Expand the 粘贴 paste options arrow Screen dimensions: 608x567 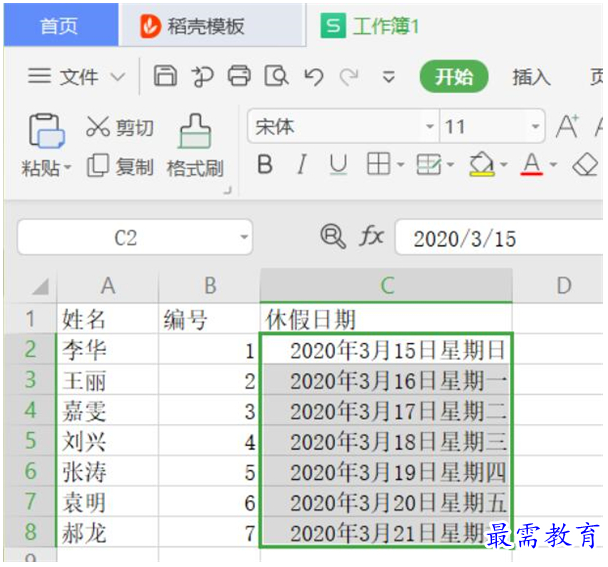67,168
